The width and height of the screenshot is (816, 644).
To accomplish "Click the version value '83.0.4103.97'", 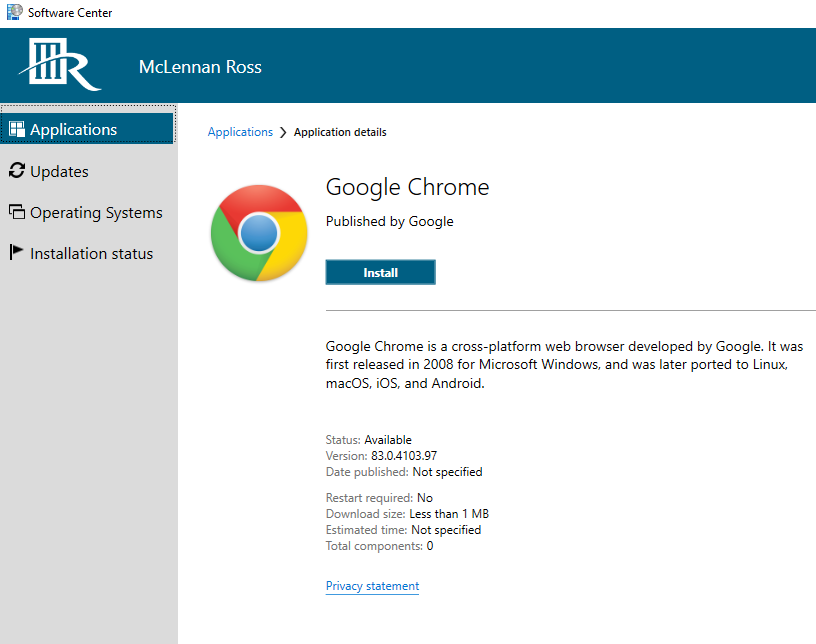I will [404, 456].
